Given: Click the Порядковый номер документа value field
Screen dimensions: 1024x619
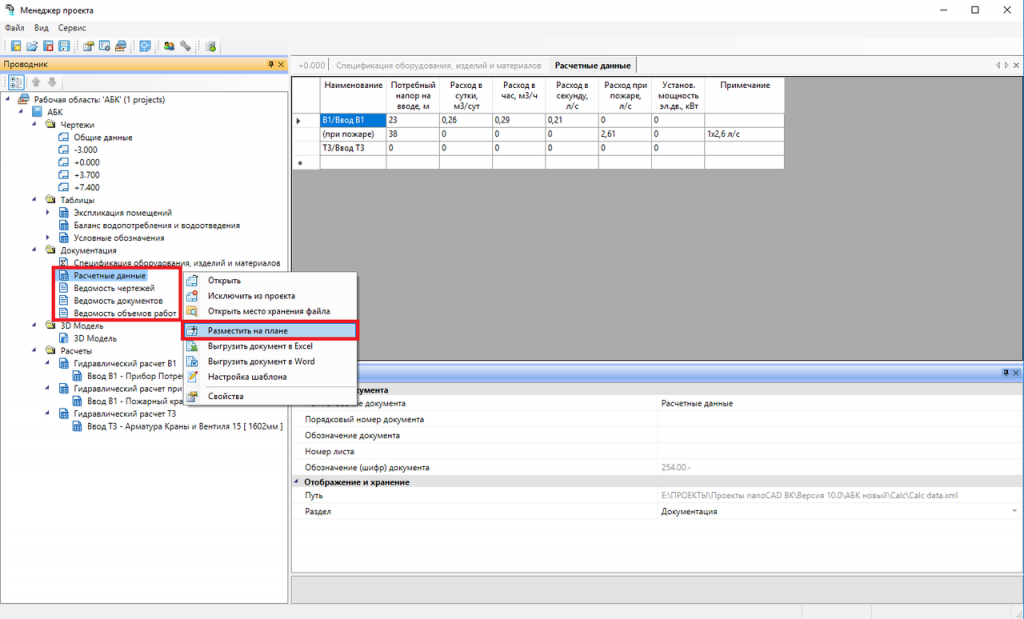Looking at the screenshot, I should [838, 419].
